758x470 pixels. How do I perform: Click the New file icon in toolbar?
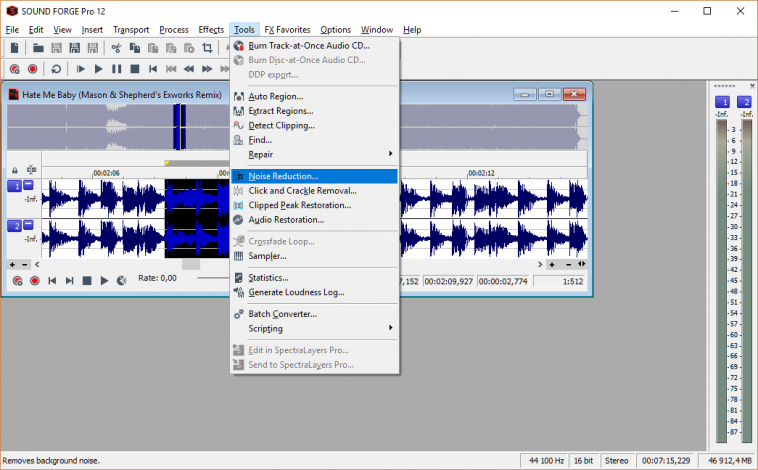15,48
